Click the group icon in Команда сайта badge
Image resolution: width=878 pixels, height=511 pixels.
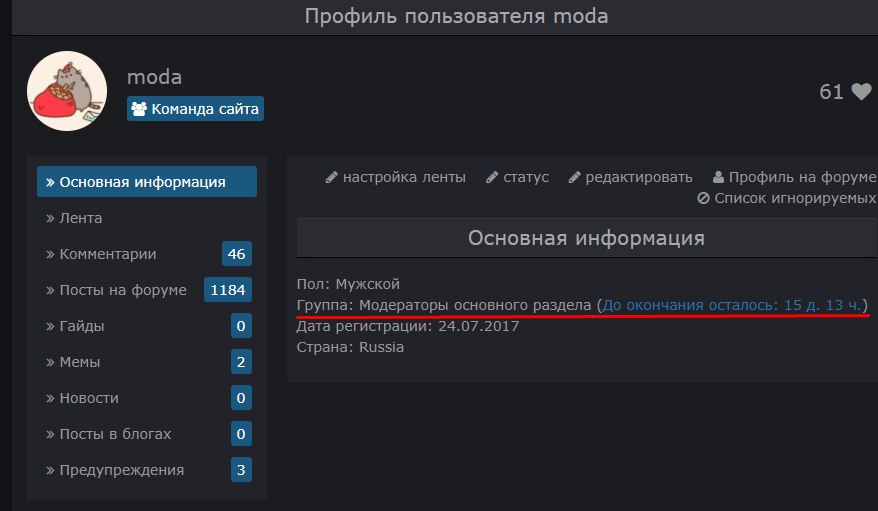point(139,109)
